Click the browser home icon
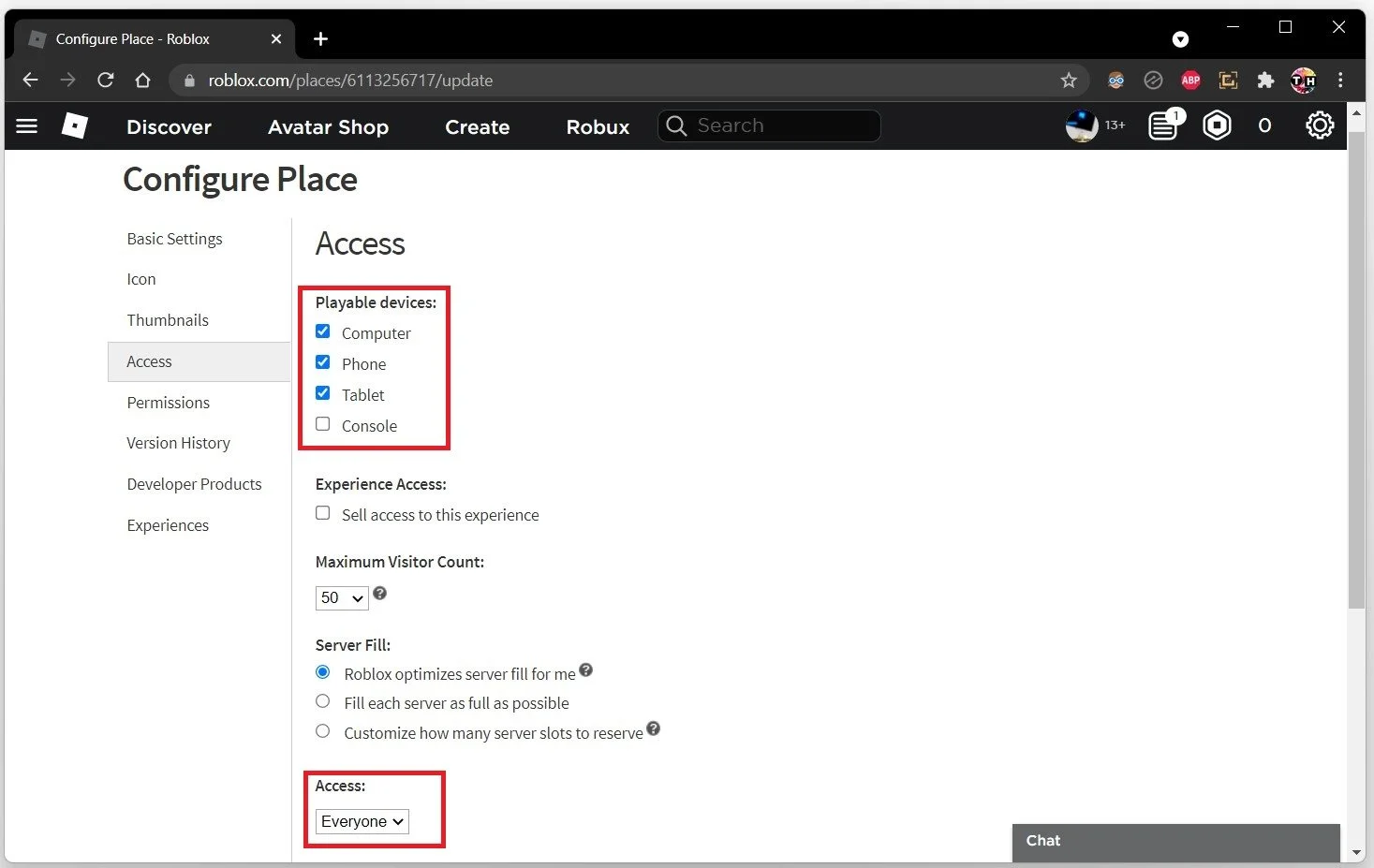This screenshot has height=868, width=1374. coord(142,81)
